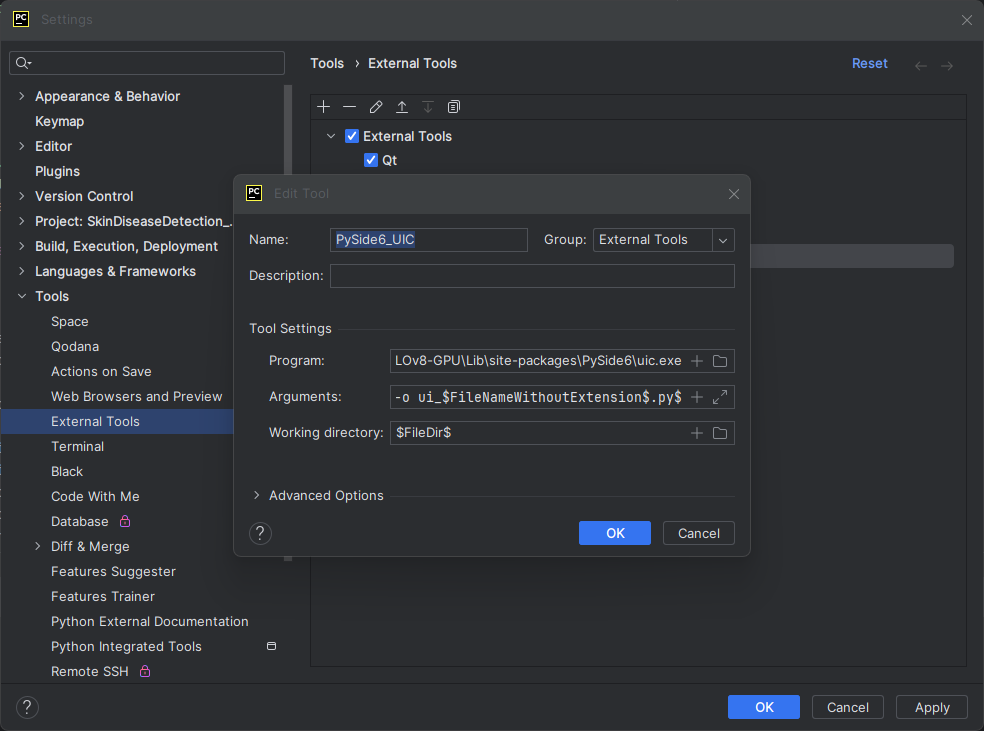This screenshot has width=984, height=731.
Task: Expand Appearance & Behavior settings
Action: pyautogui.click(x=22, y=97)
